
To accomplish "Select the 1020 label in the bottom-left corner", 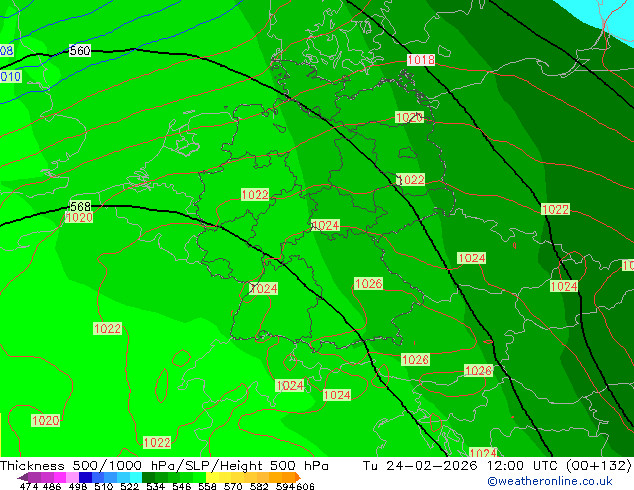I will [46, 420].
